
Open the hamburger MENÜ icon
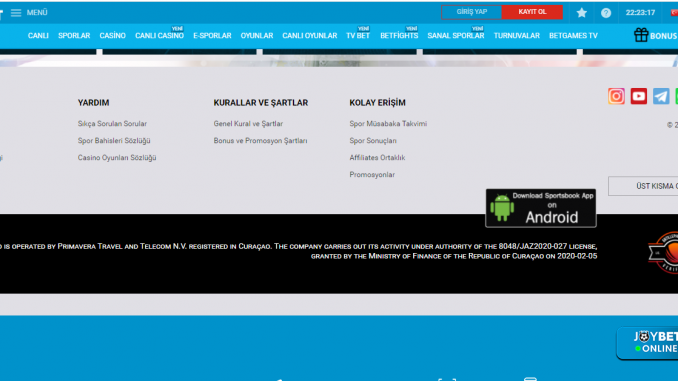point(16,13)
